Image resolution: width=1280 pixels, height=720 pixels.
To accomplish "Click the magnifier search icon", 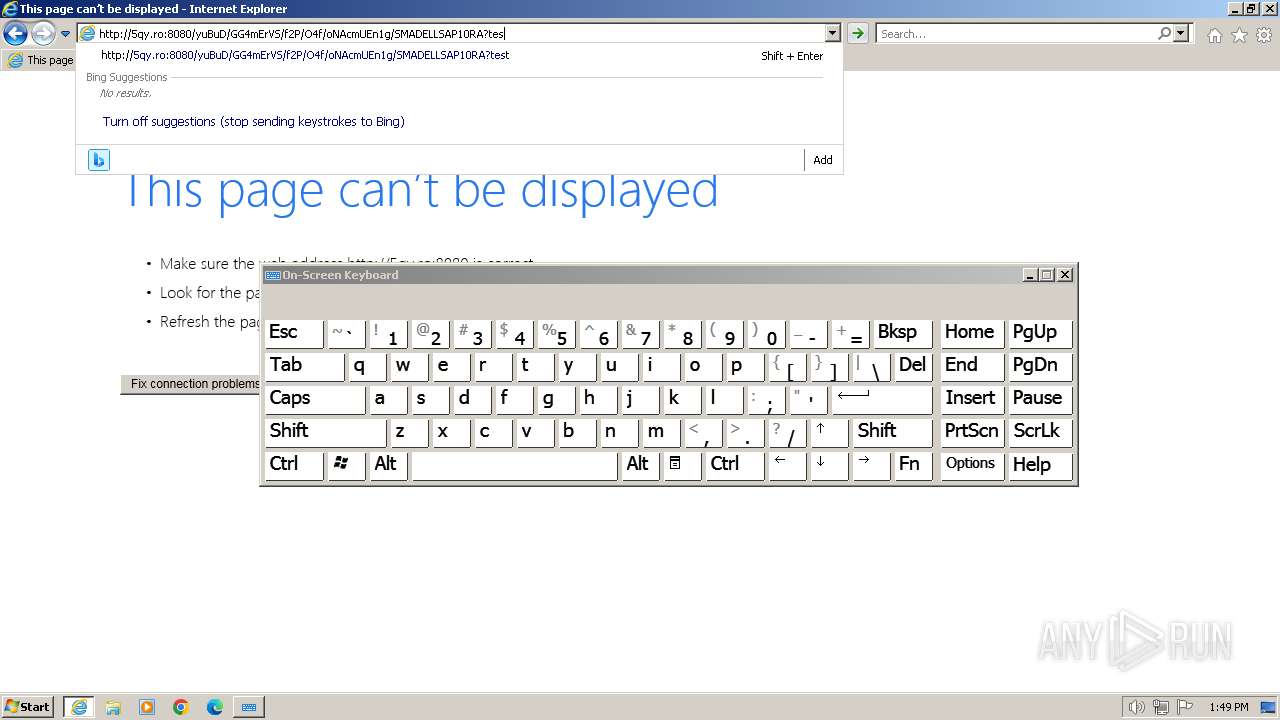I will (x=1164, y=34).
